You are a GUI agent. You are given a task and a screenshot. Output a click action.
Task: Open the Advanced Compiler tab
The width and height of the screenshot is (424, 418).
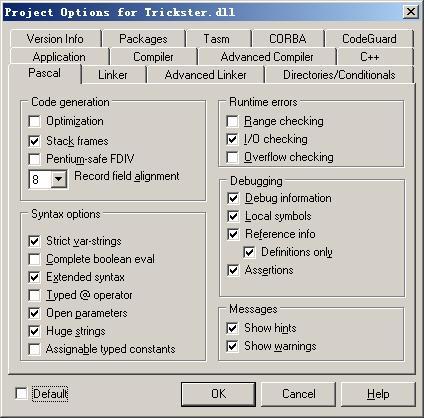(267, 57)
